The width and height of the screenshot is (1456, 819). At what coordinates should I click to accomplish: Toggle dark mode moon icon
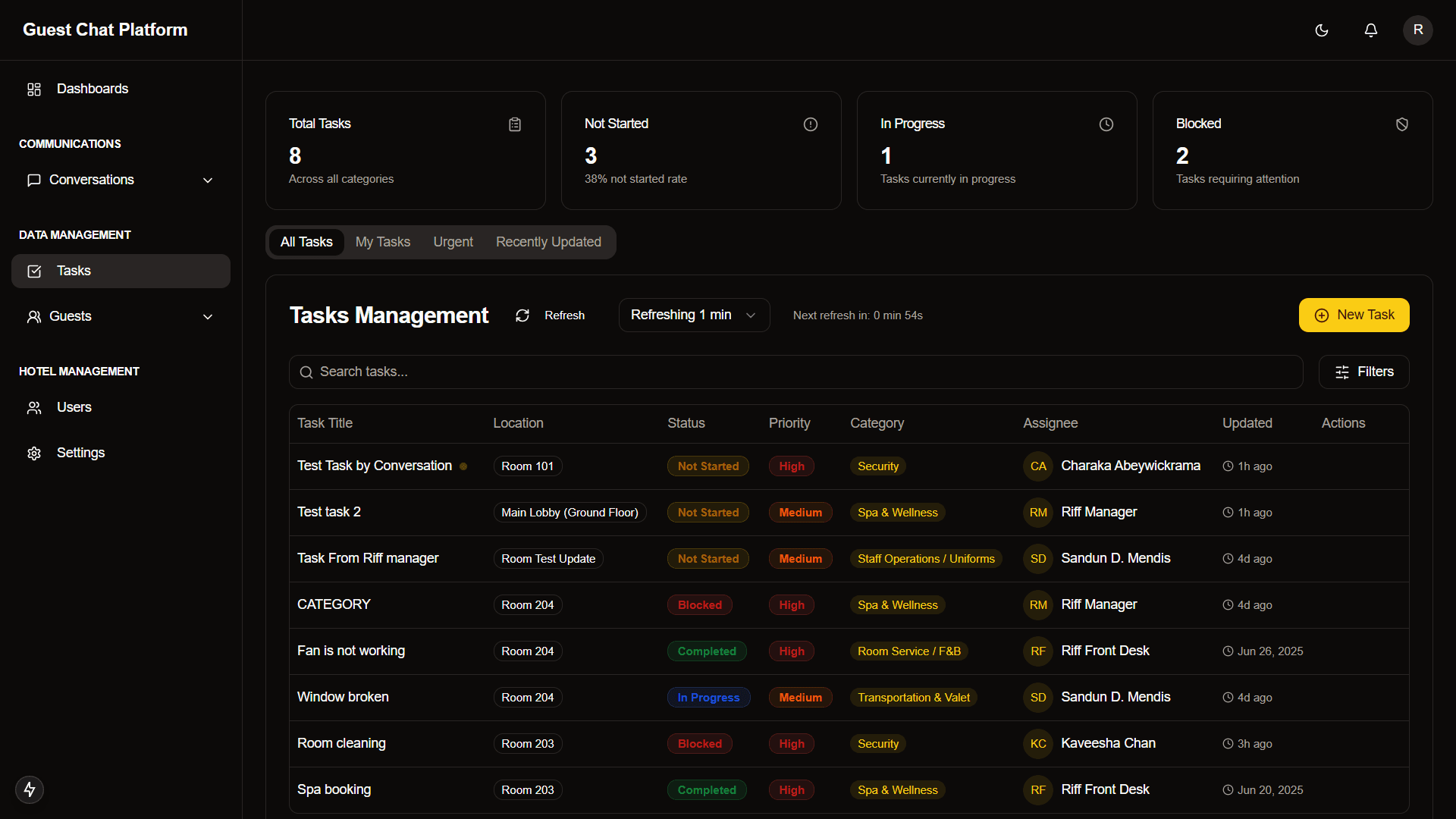coord(1322,30)
